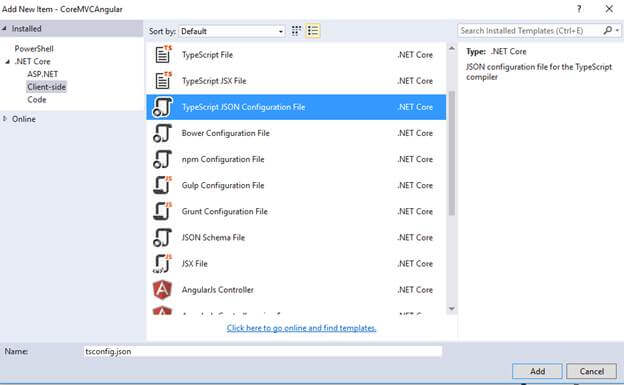
Task: Click the npm Configuration File icon
Action: coord(163,159)
